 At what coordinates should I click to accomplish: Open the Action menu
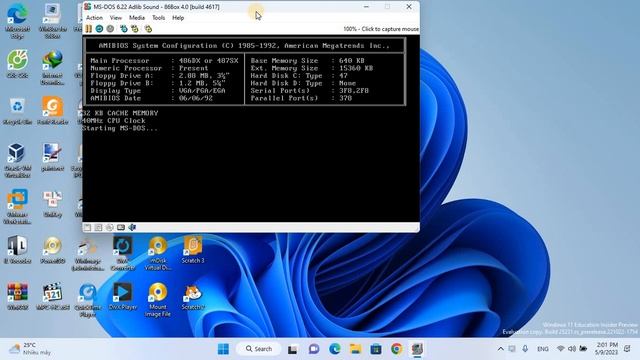point(94,18)
